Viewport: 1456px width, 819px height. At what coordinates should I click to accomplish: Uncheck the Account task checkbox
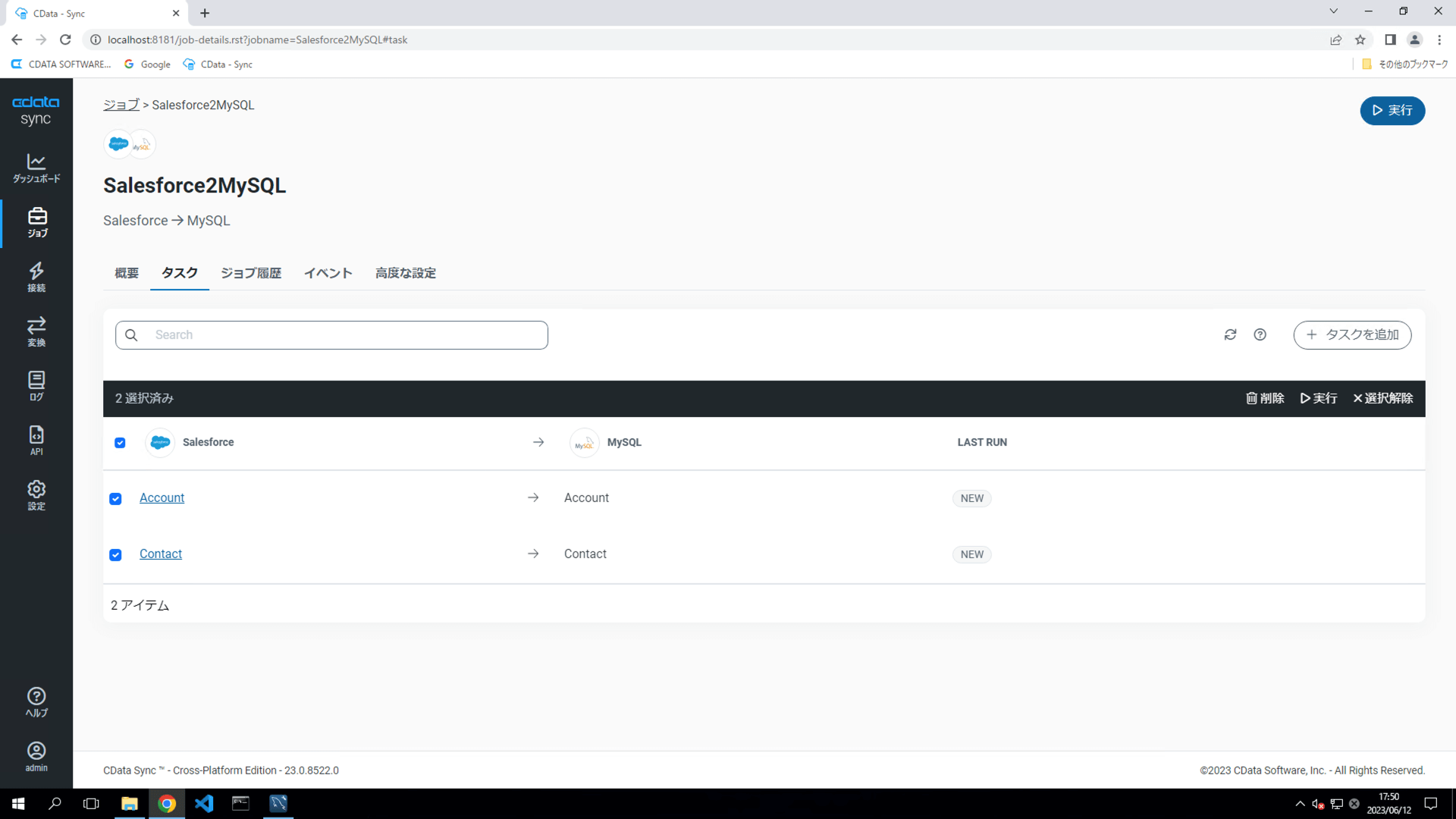click(115, 498)
